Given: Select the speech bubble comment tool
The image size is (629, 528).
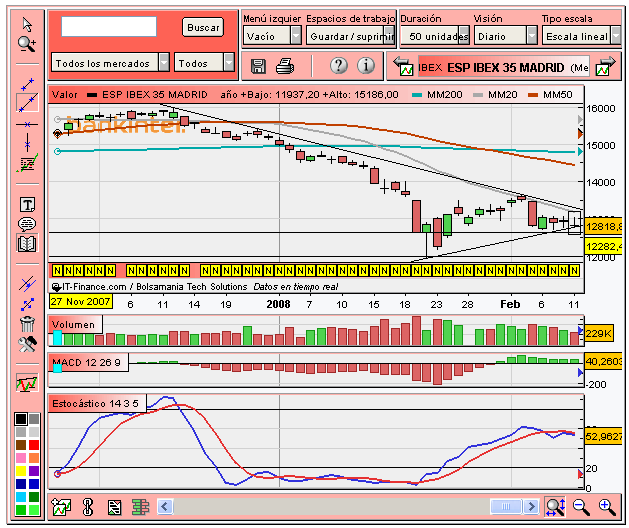Looking at the screenshot, I should point(27,224).
